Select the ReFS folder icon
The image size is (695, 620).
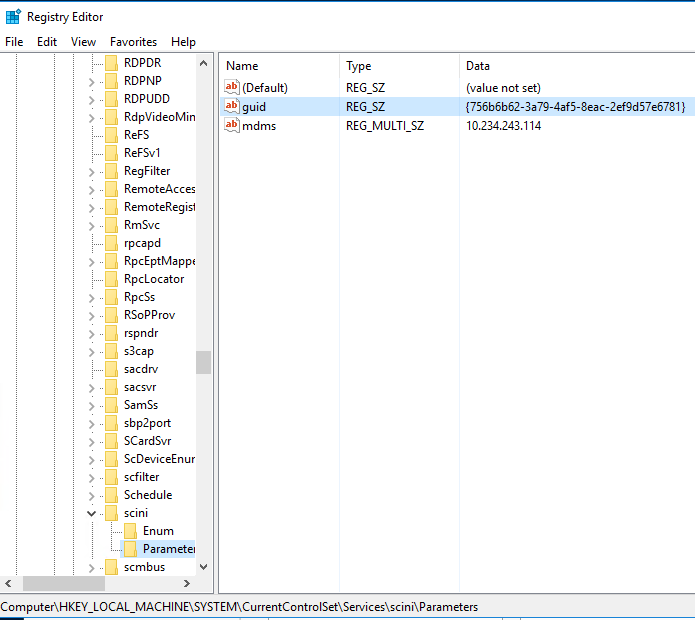(x=112, y=135)
